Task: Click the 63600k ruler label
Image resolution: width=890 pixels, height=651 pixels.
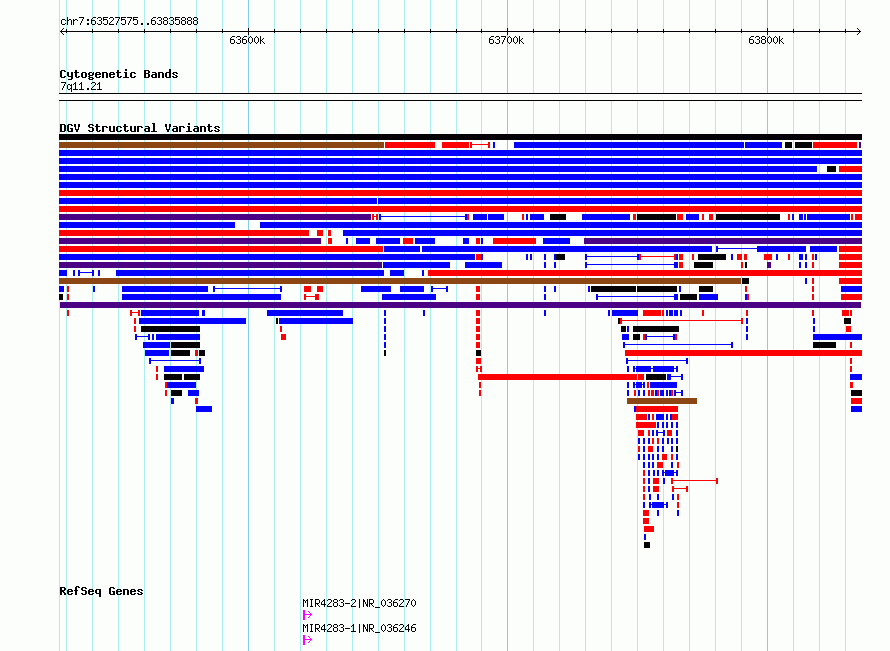Action: pos(247,40)
